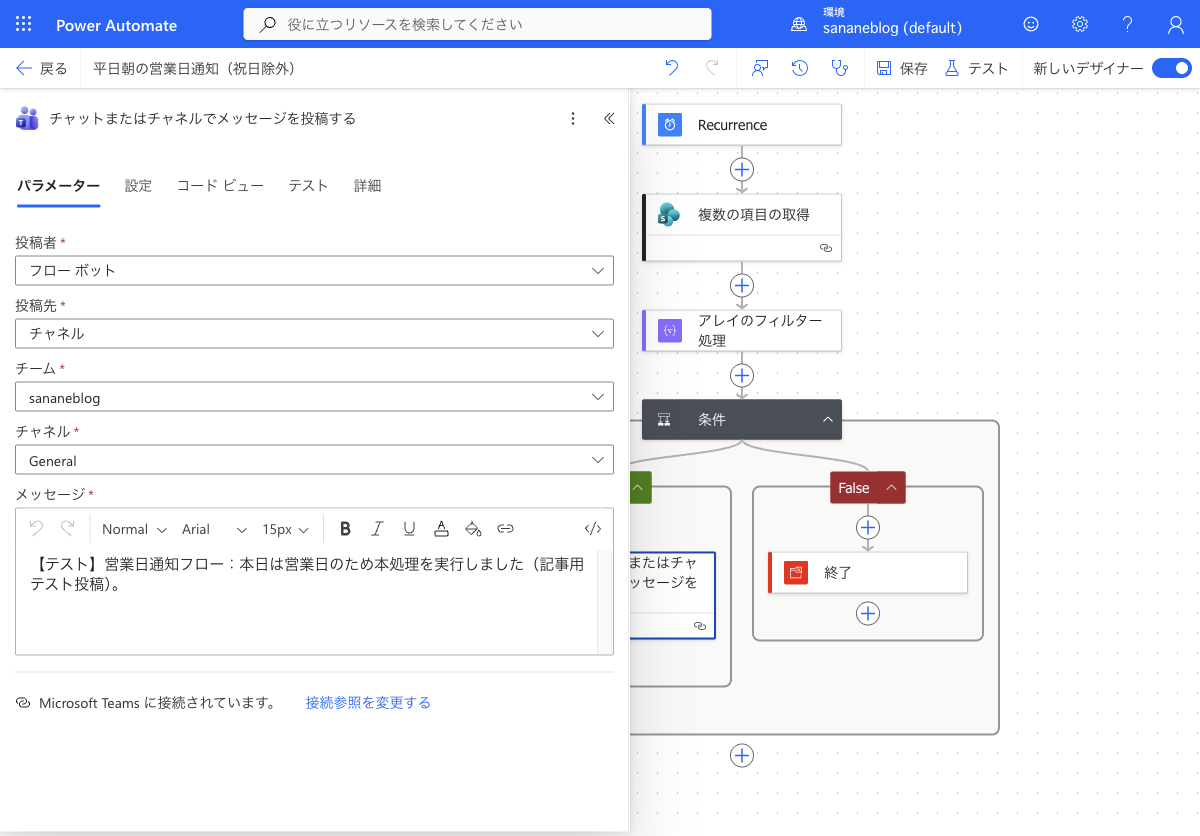The width and height of the screenshot is (1200, 836).
Task: Open the flow checker stethoscope icon
Action: point(840,68)
